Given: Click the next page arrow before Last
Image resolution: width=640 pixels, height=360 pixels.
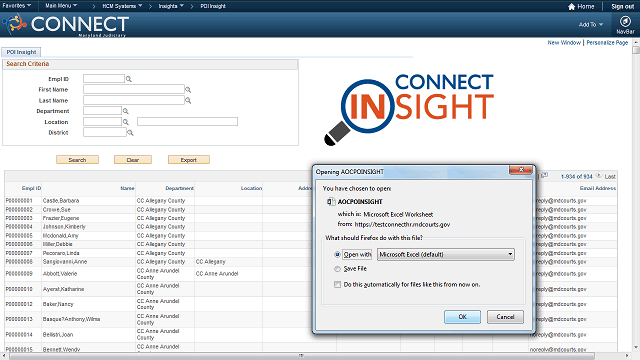Looking at the screenshot, I should (x=598, y=176).
